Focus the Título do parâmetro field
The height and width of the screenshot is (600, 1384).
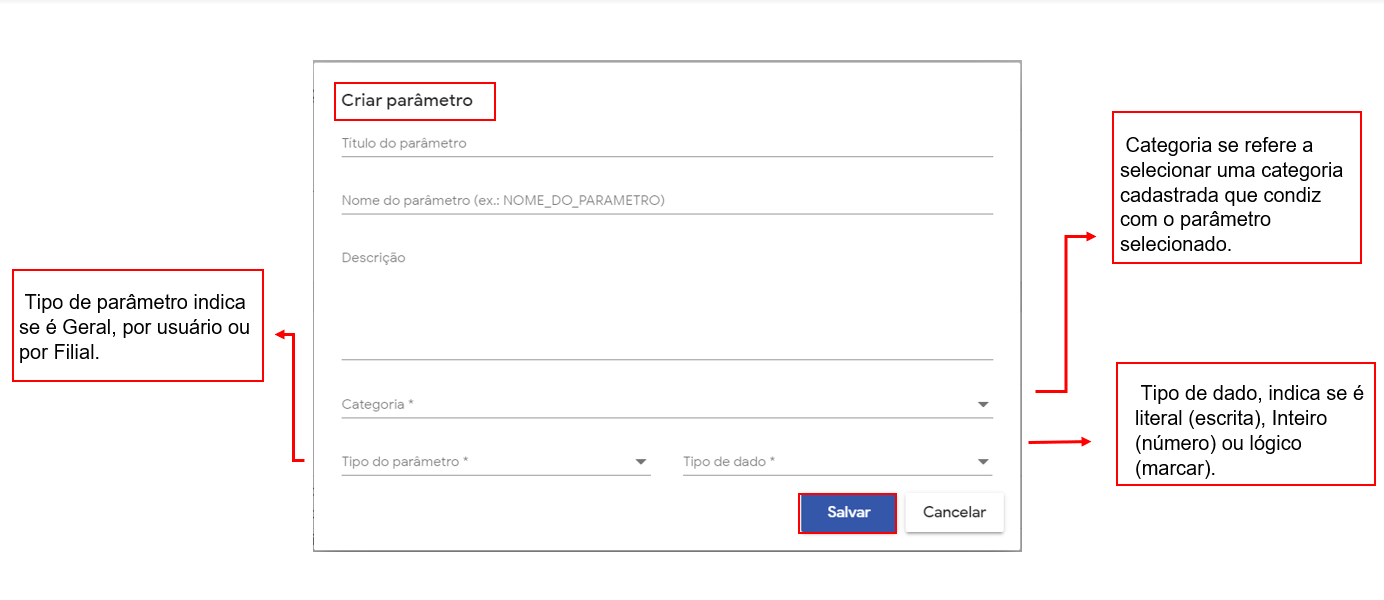click(666, 143)
